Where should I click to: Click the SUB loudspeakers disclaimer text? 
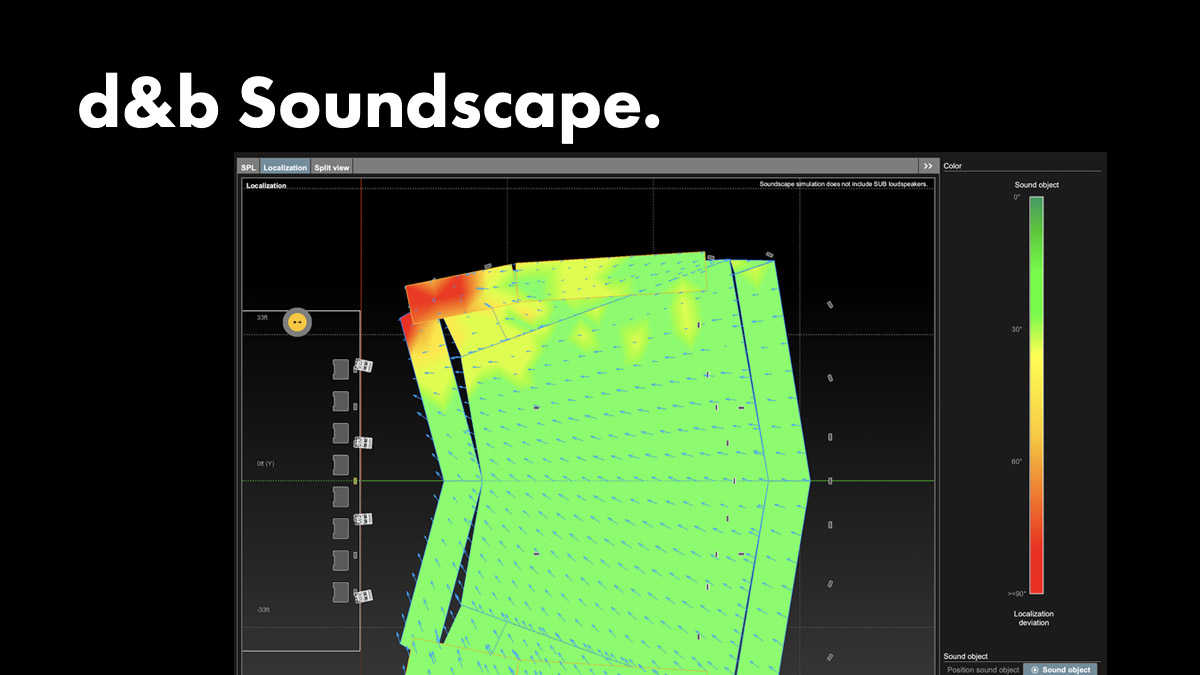click(843, 185)
